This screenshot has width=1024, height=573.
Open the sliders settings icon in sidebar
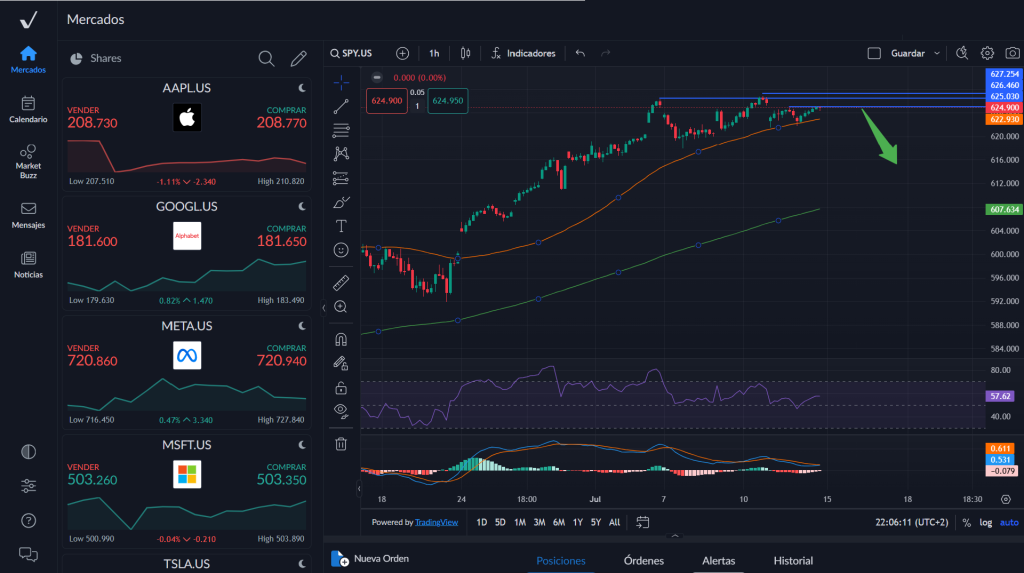pos(28,486)
